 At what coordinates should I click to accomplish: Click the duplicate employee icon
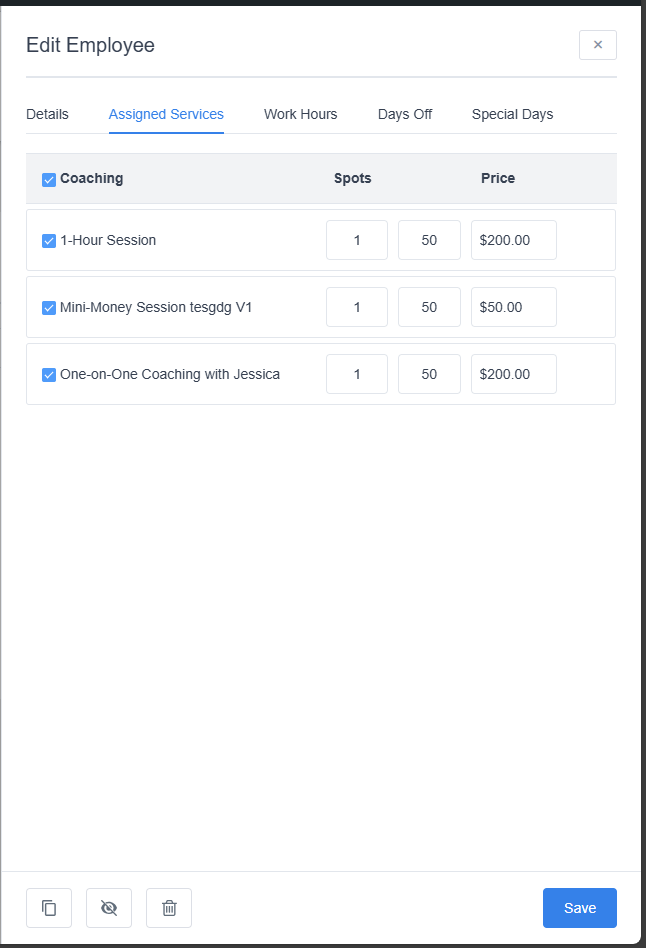(x=49, y=908)
